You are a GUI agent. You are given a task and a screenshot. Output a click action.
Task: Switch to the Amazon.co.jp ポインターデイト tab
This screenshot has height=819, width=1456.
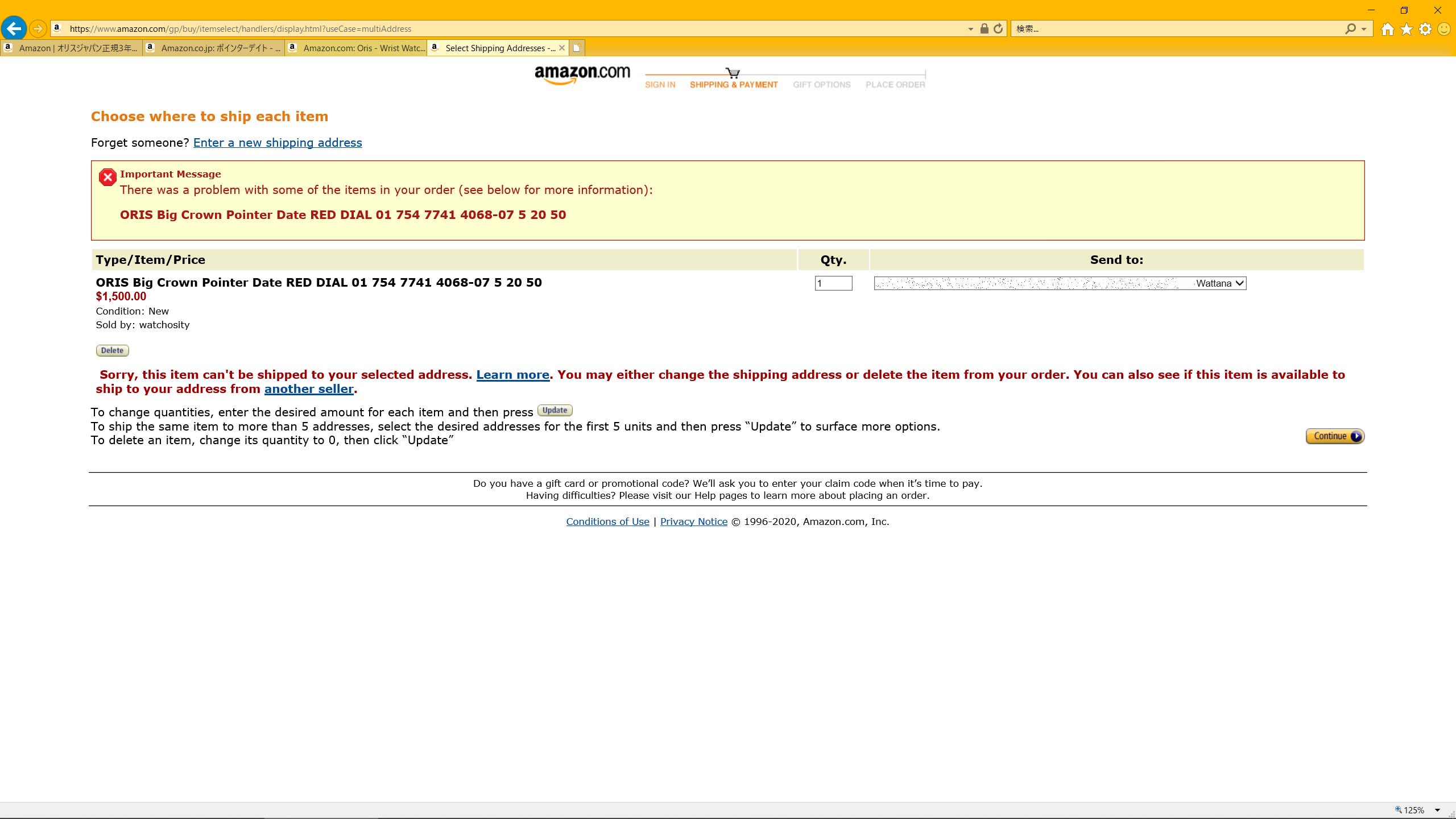pyautogui.click(x=213, y=48)
